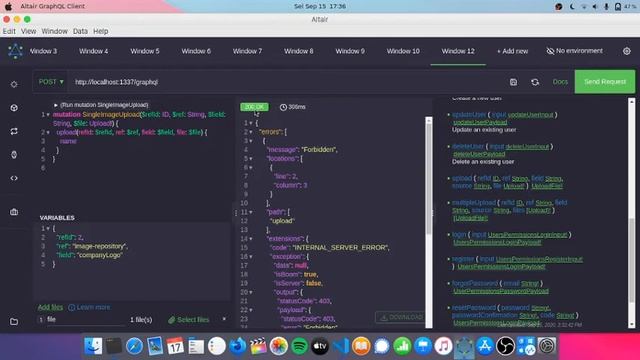This screenshot has width=640, height=360.
Task: Open Finder from the dock
Action: (93, 346)
